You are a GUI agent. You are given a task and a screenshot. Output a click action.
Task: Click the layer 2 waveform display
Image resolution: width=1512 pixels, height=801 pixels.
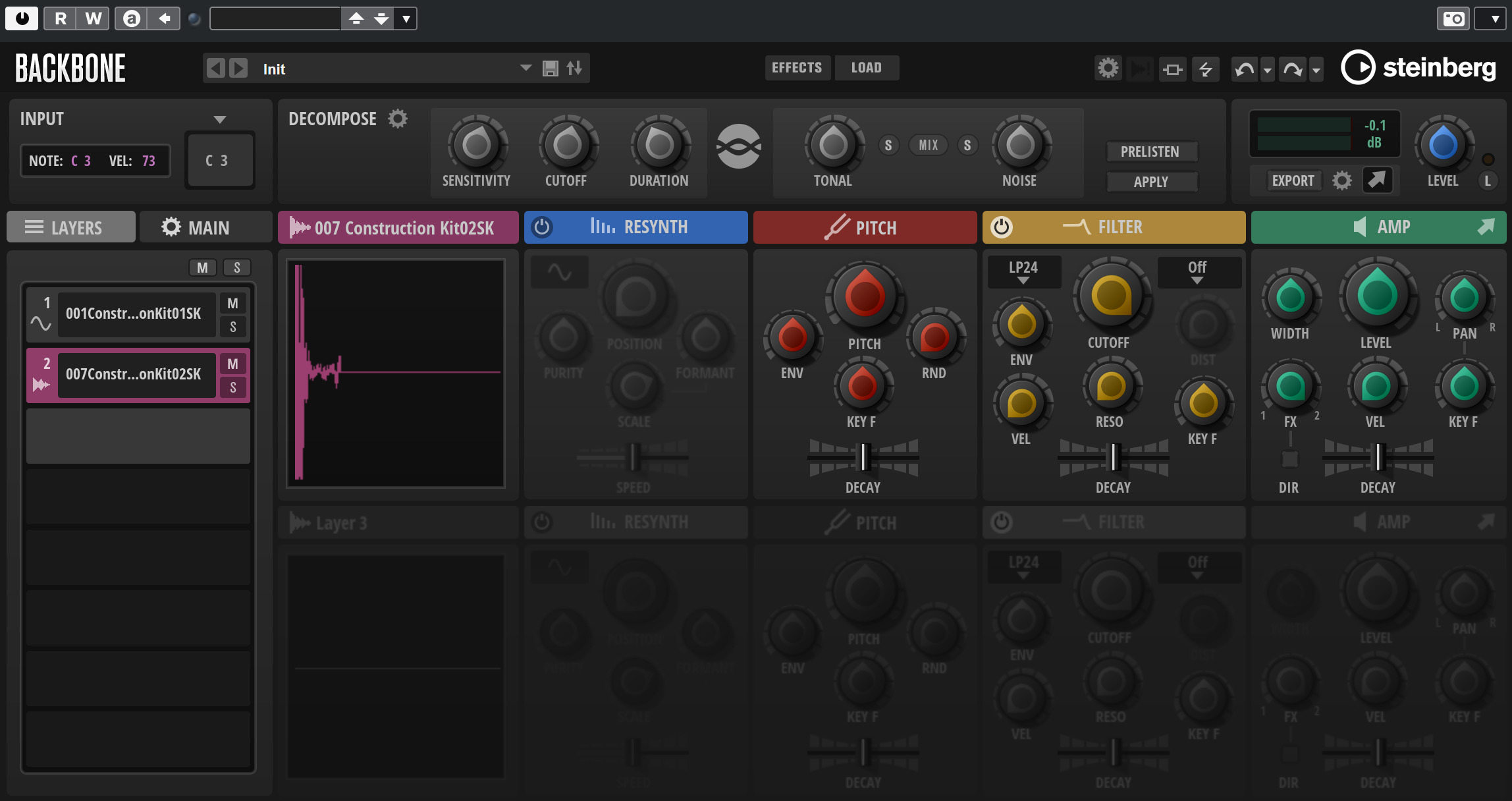(x=396, y=373)
